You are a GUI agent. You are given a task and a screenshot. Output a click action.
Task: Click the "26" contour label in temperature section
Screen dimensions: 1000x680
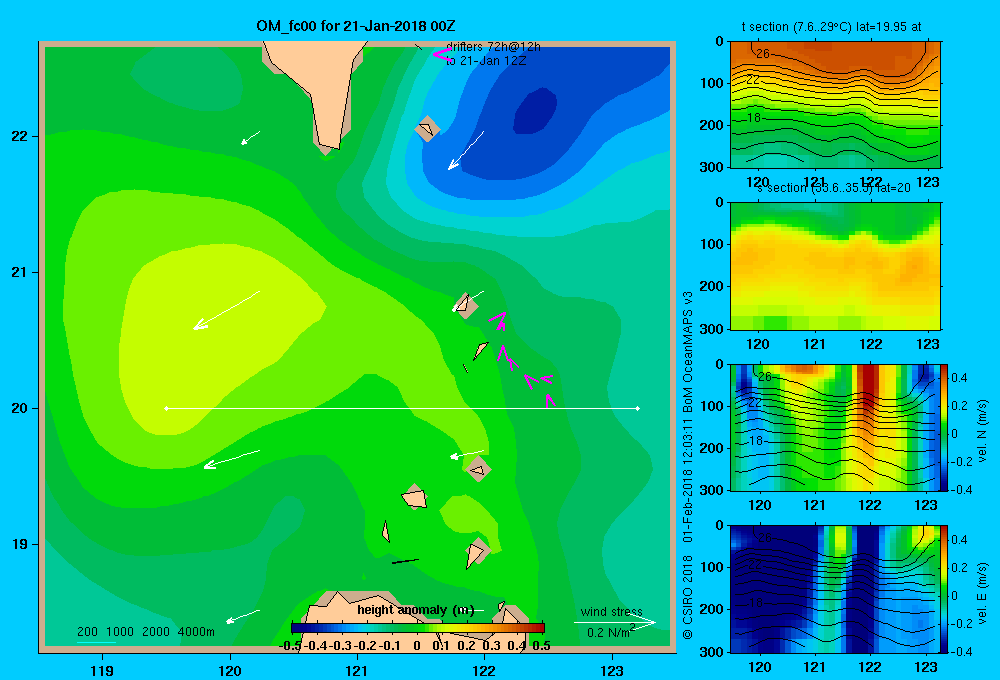click(x=763, y=54)
